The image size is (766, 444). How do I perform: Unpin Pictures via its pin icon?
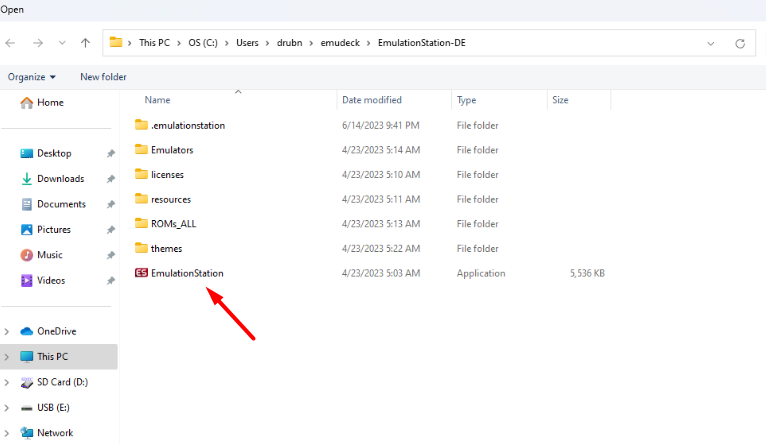coord(111,230)
